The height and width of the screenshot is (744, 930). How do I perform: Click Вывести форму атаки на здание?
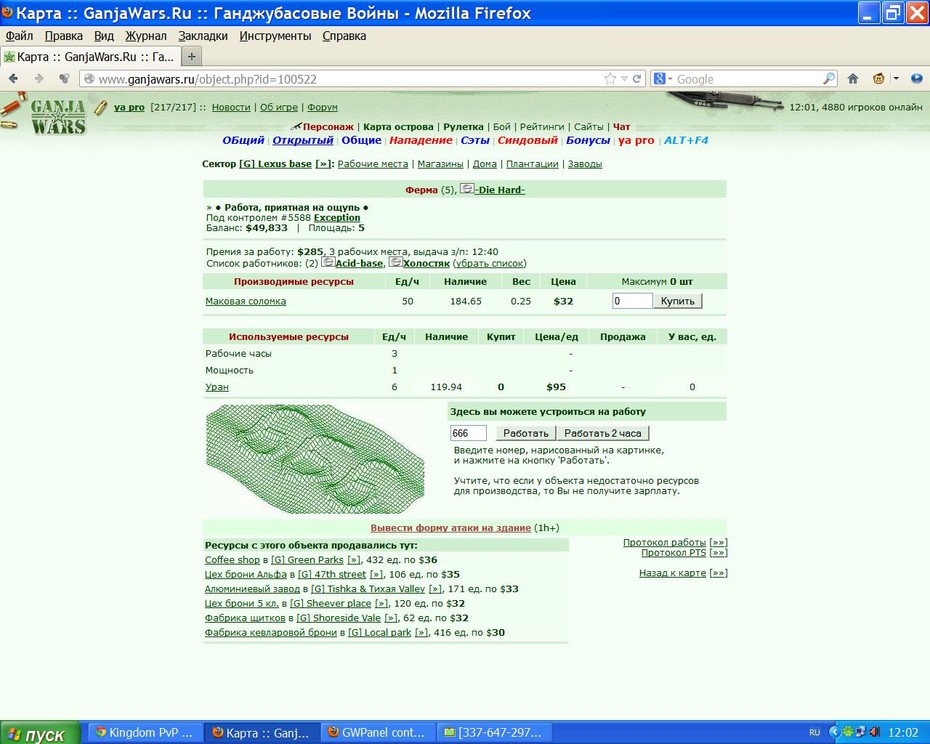451,527
